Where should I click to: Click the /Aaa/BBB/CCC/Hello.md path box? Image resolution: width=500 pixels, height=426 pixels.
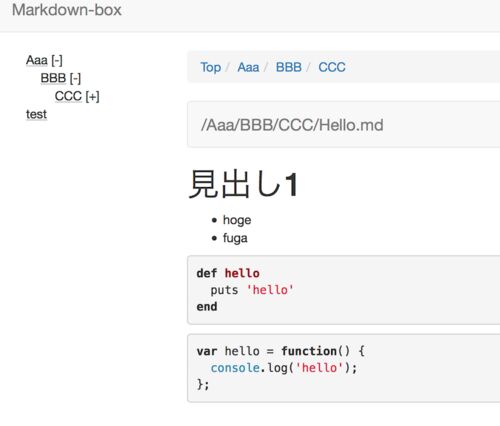344,125
